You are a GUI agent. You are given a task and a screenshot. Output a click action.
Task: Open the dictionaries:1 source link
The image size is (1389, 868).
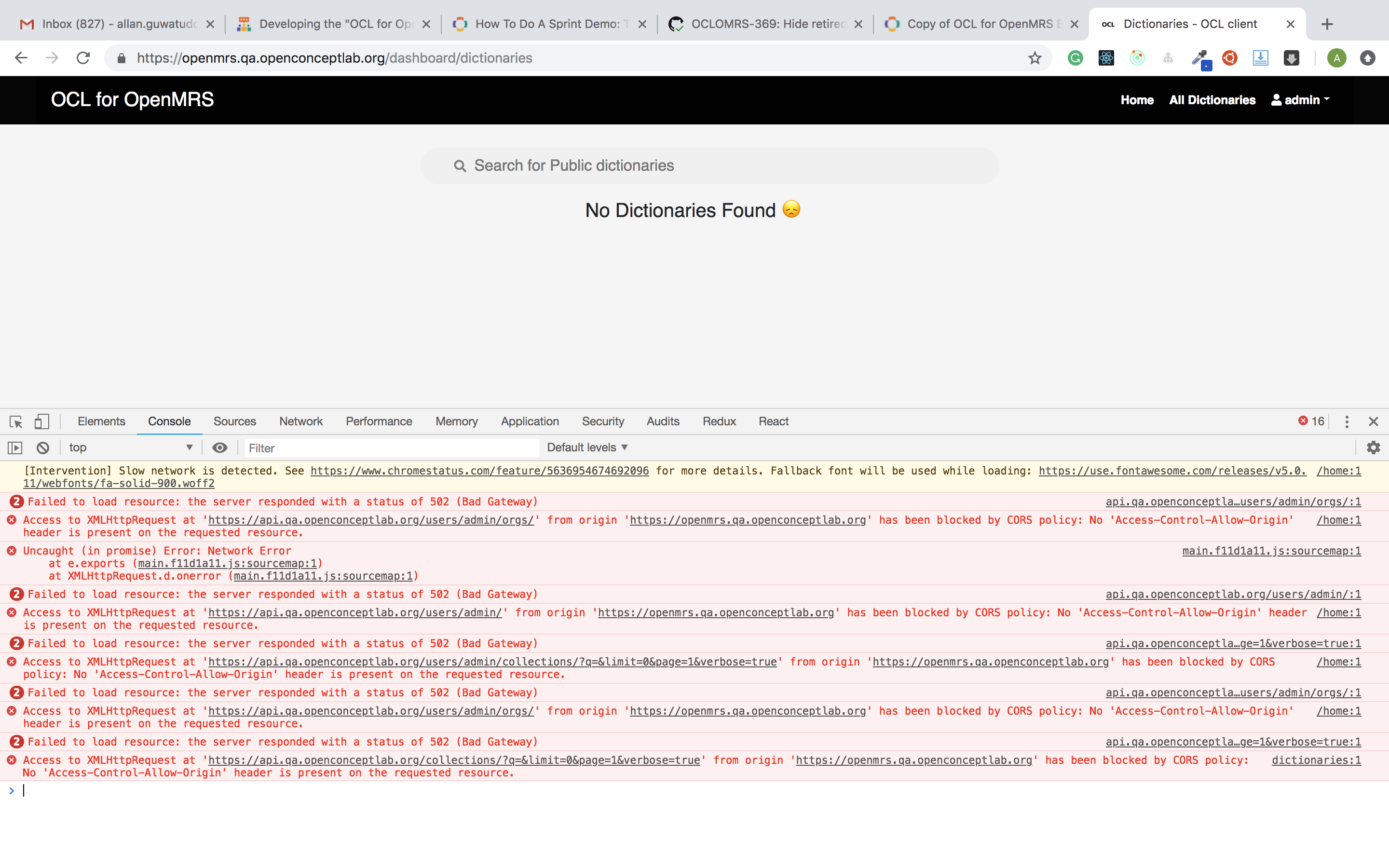coord(1316,760)
